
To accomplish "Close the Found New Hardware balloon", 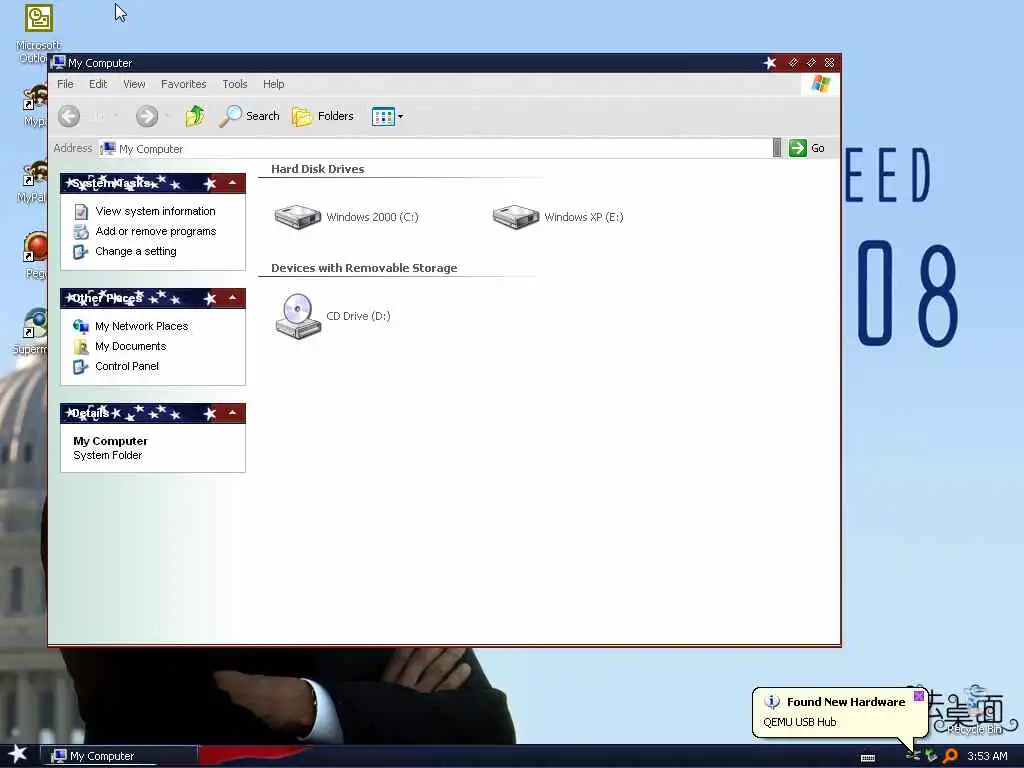I will coord(919,696).
